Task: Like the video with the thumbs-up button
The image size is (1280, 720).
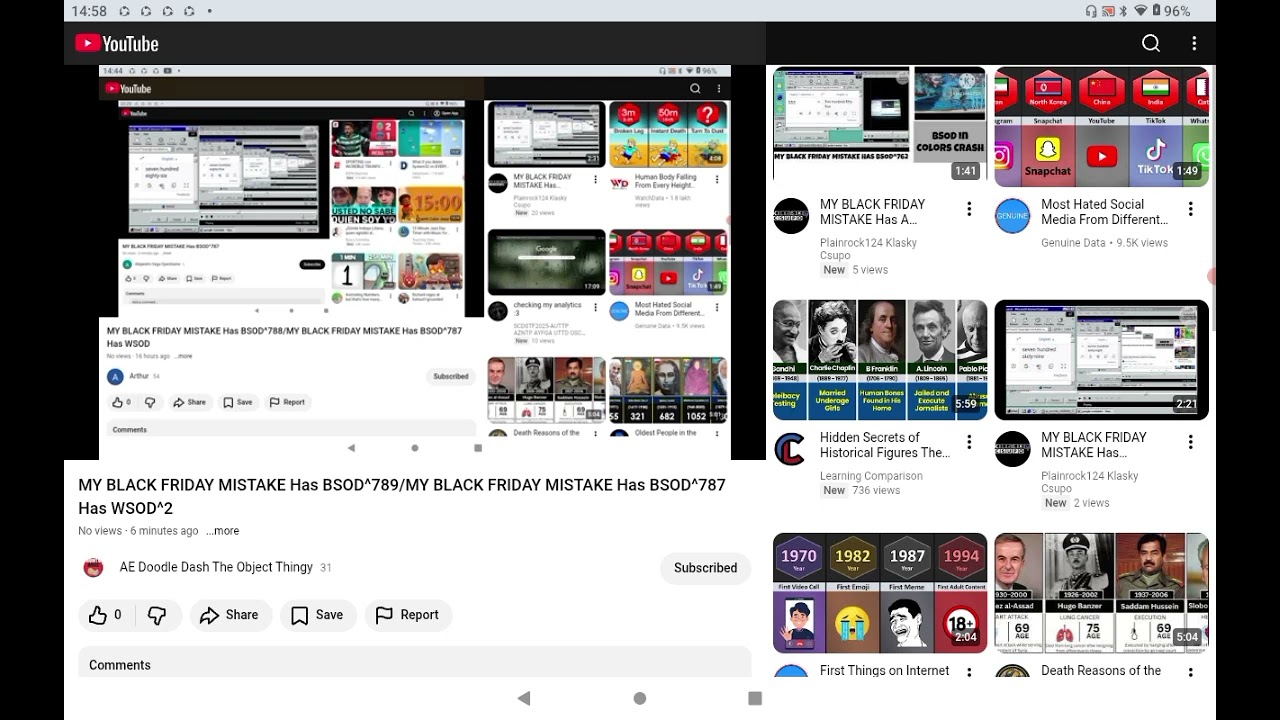Action: (105, 615)
